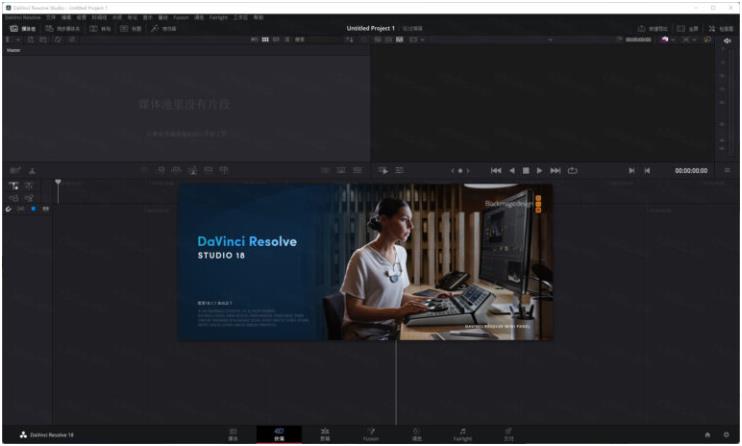This screenshot has width=742, height=446.
Task: Open Project Settings gear icon
Action: coord(726,435)
